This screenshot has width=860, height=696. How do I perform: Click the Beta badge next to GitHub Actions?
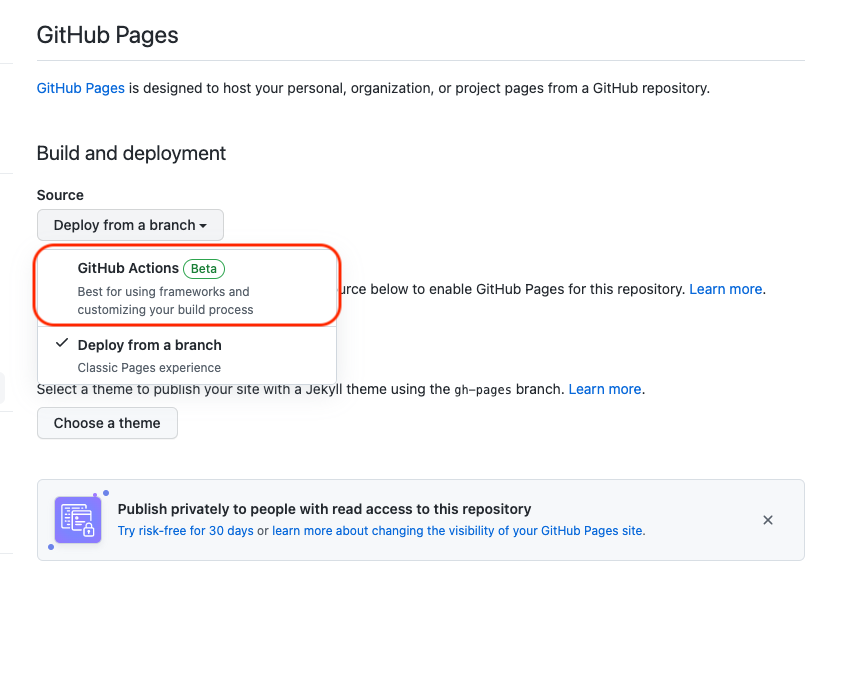point(203,268)
